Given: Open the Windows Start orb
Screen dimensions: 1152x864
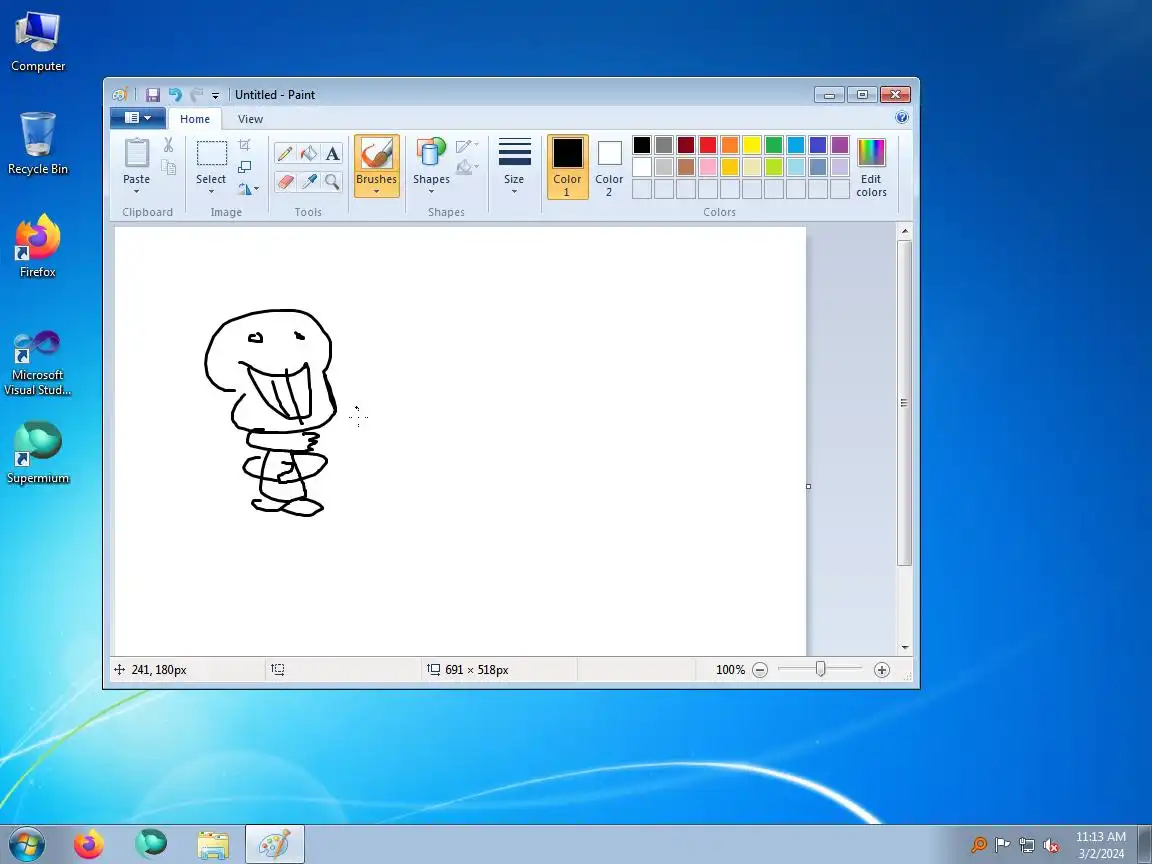Looking at the screenshot, I should tap(26, 844).
